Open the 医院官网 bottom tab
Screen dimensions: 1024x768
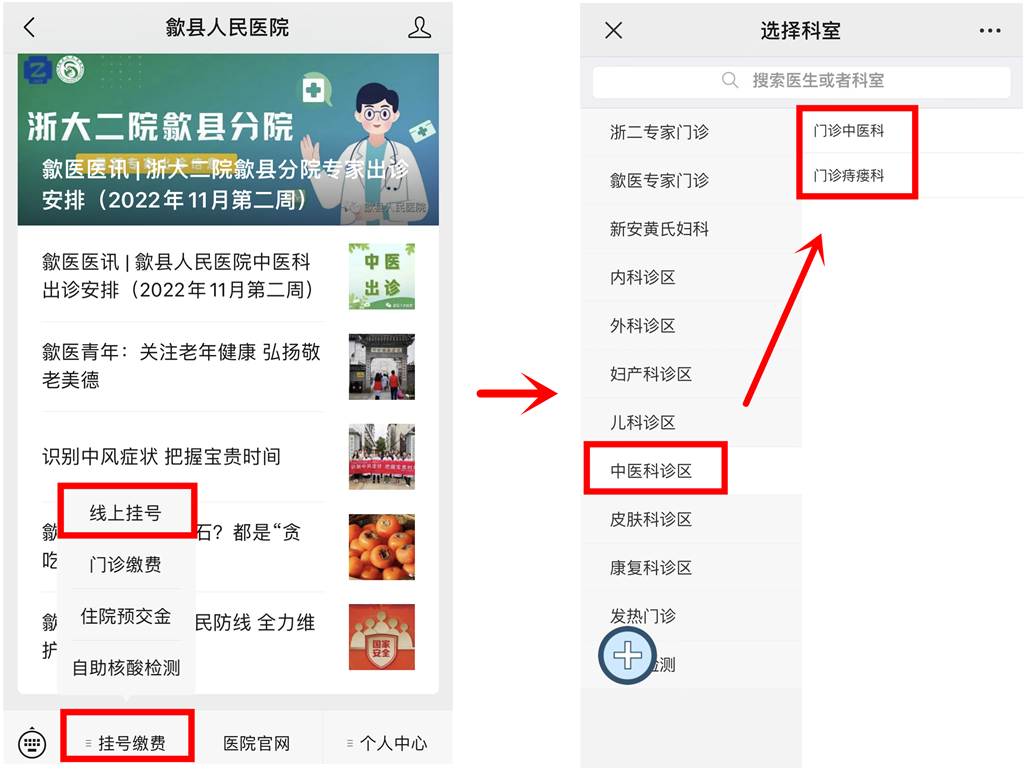coord(257,743)
